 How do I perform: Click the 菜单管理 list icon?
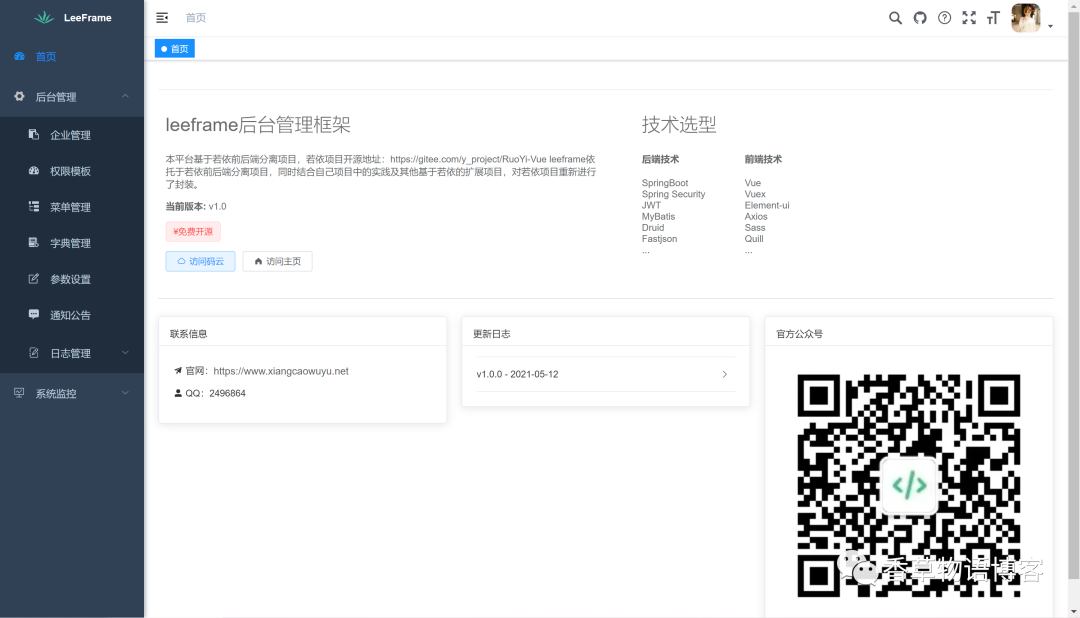pos(34,207)
